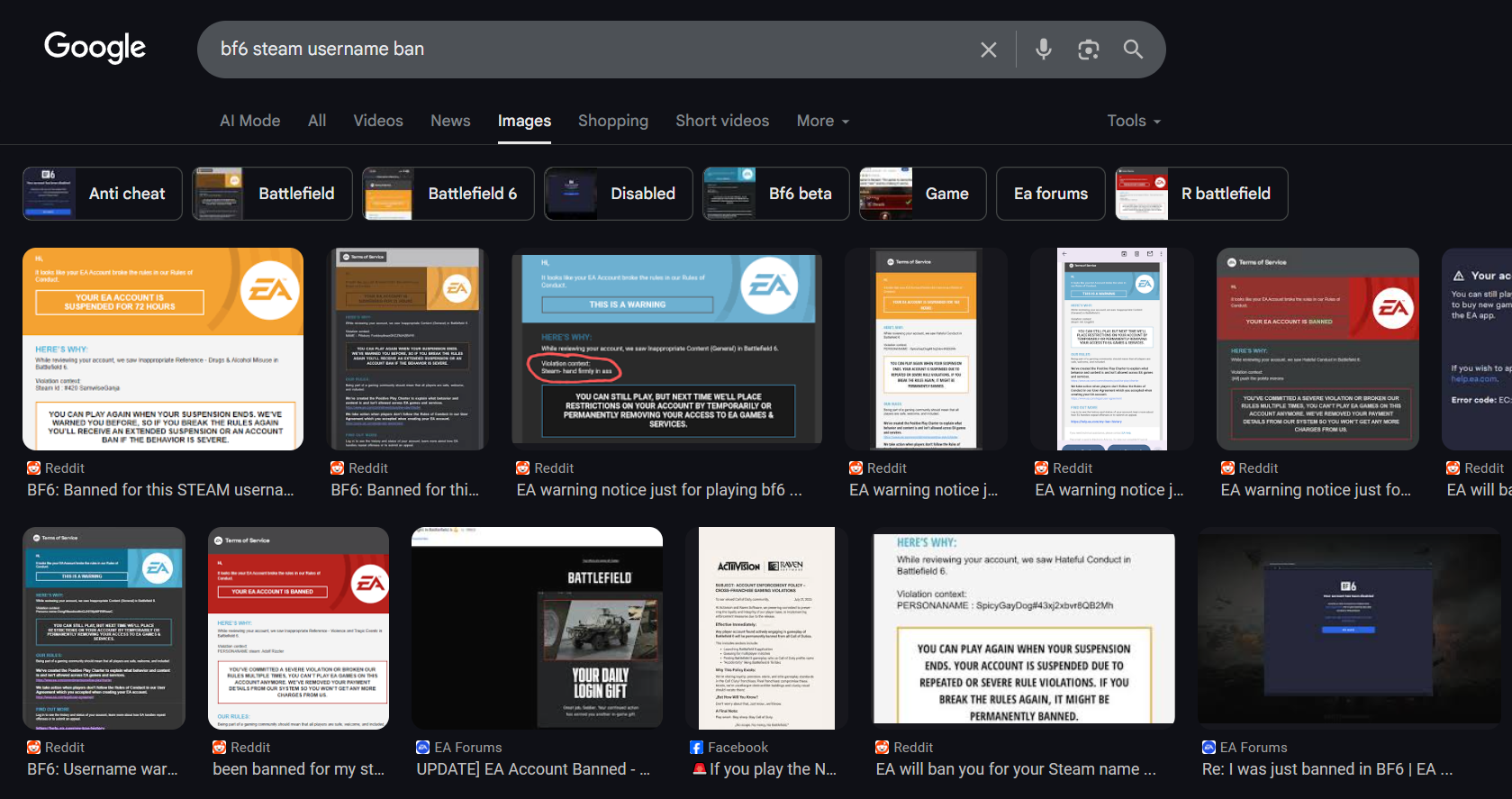Click Reddit icon above 'been banned for my st...'

pos(220,748)
